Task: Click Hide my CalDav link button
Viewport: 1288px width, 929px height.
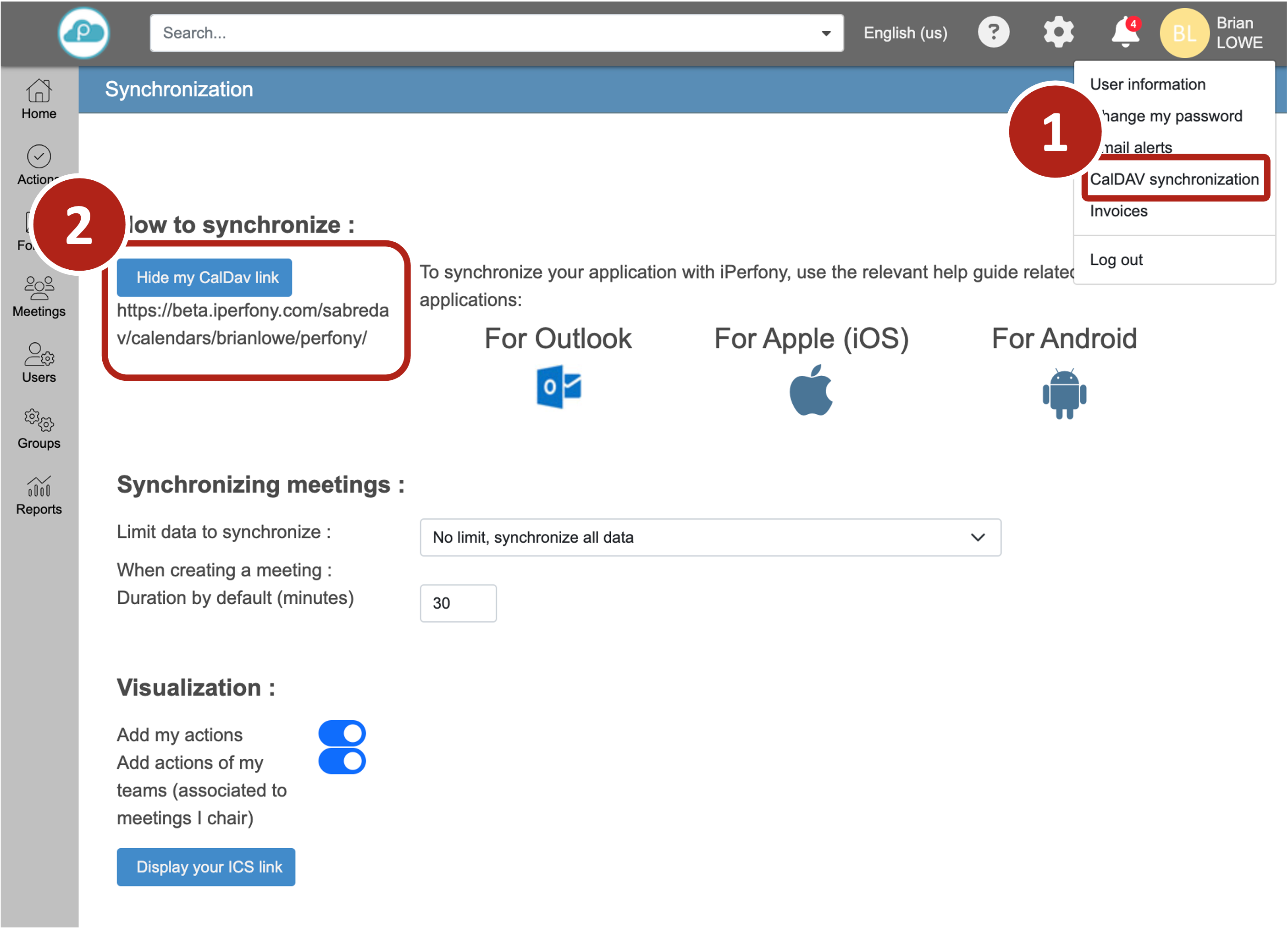Action: [205, 278]
